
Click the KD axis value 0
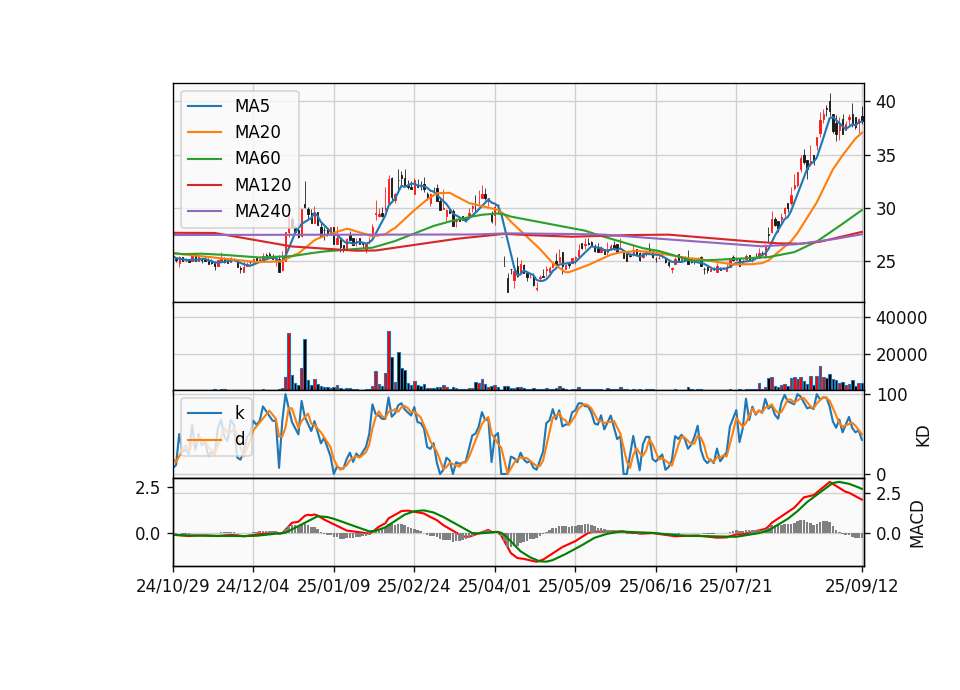point(881,475)
